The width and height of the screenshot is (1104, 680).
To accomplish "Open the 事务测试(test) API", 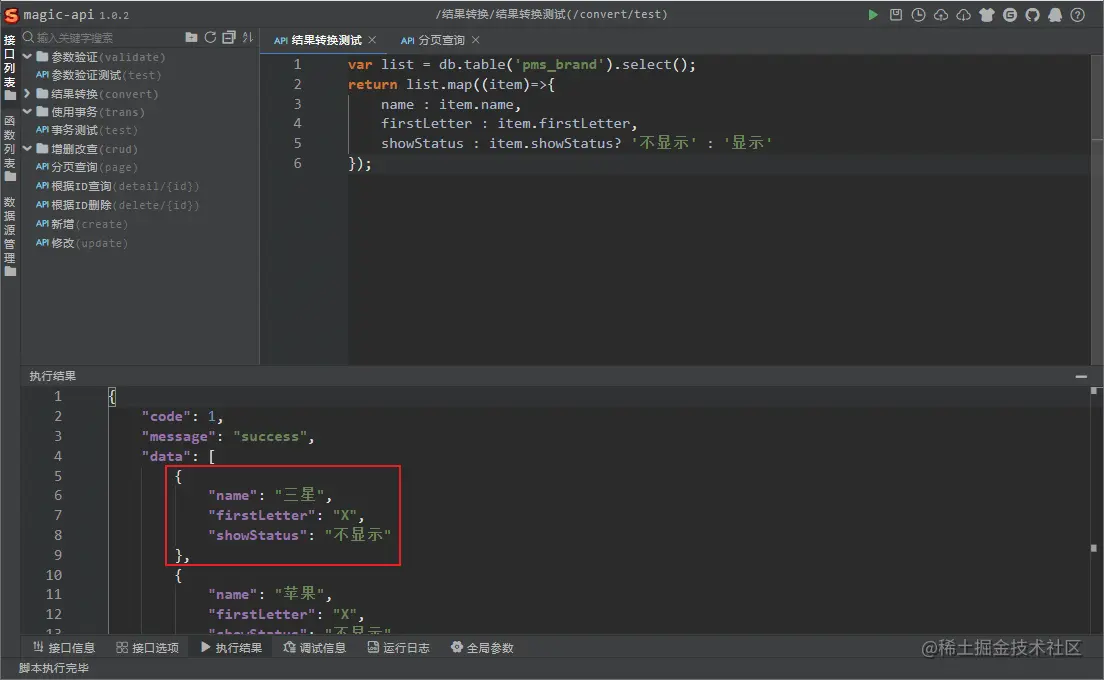I will point(87,130).
